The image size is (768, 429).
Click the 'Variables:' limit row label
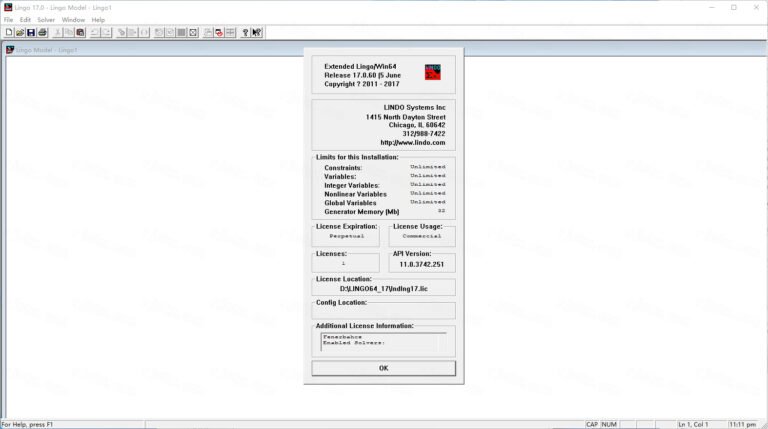point(340,177)
